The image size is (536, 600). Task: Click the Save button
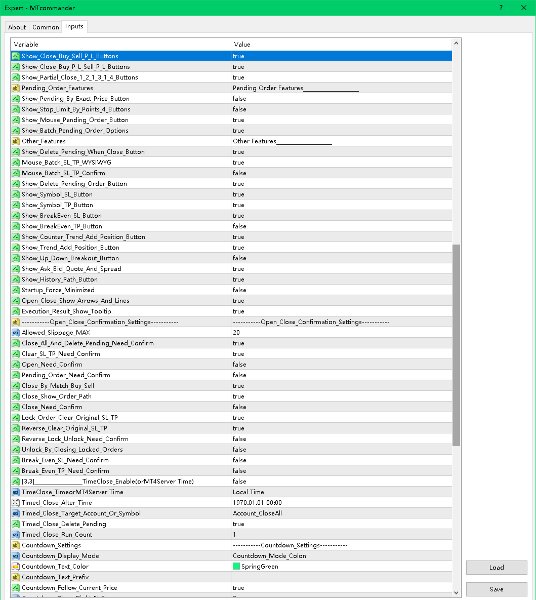point(496,589)
